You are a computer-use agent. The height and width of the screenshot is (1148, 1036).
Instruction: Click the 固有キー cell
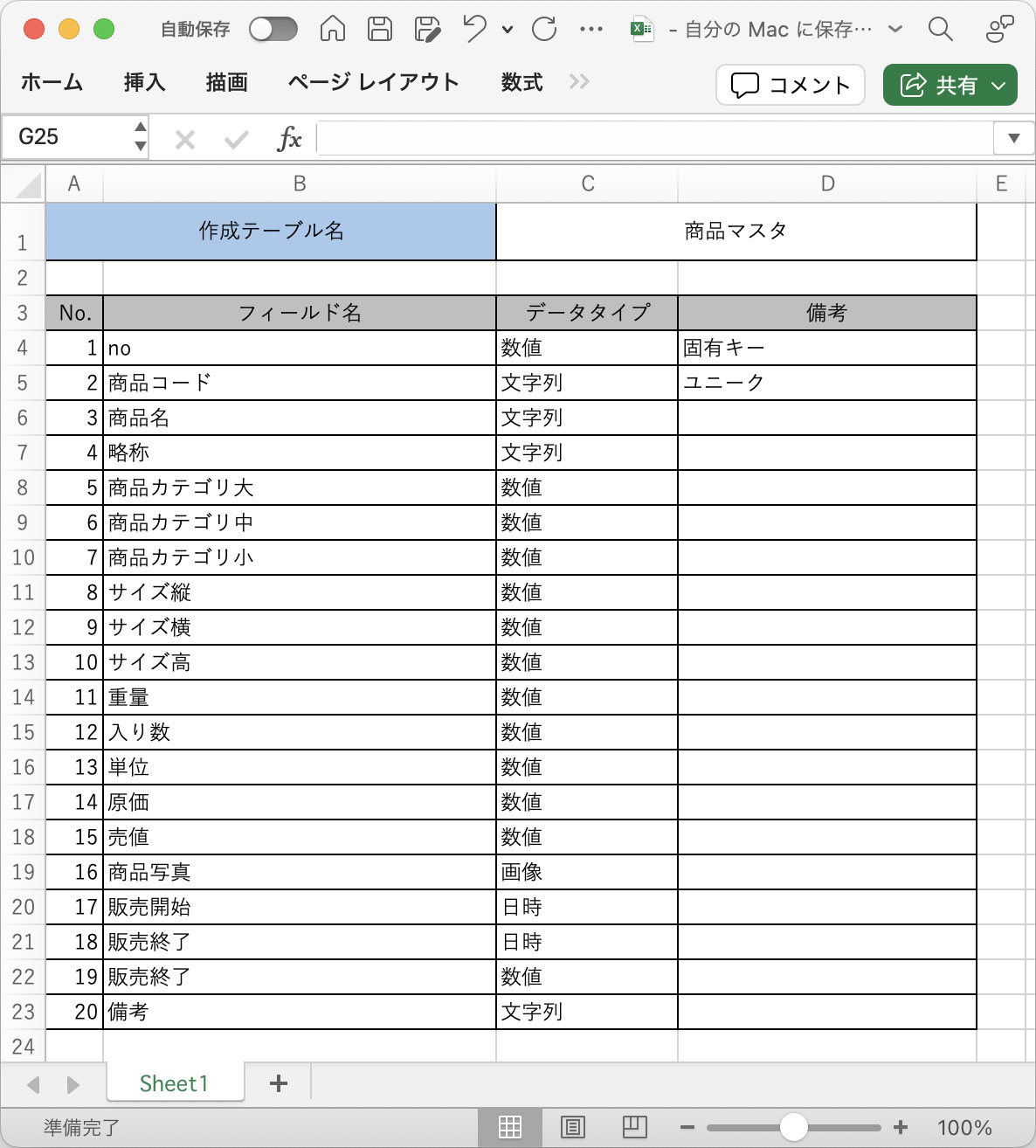[827, 348]
